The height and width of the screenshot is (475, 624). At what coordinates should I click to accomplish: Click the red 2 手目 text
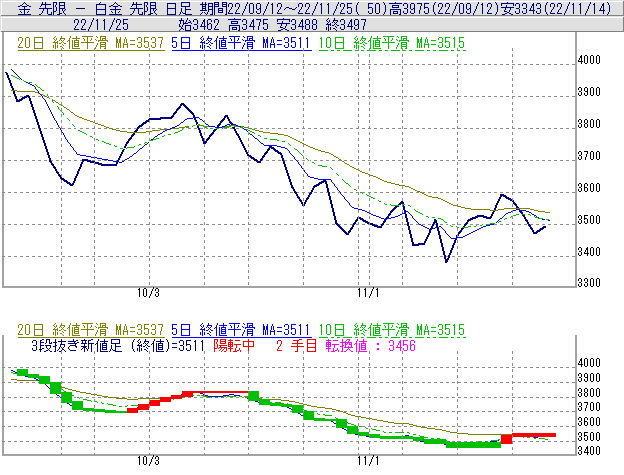pyautogui.click(x=296, y=346)
